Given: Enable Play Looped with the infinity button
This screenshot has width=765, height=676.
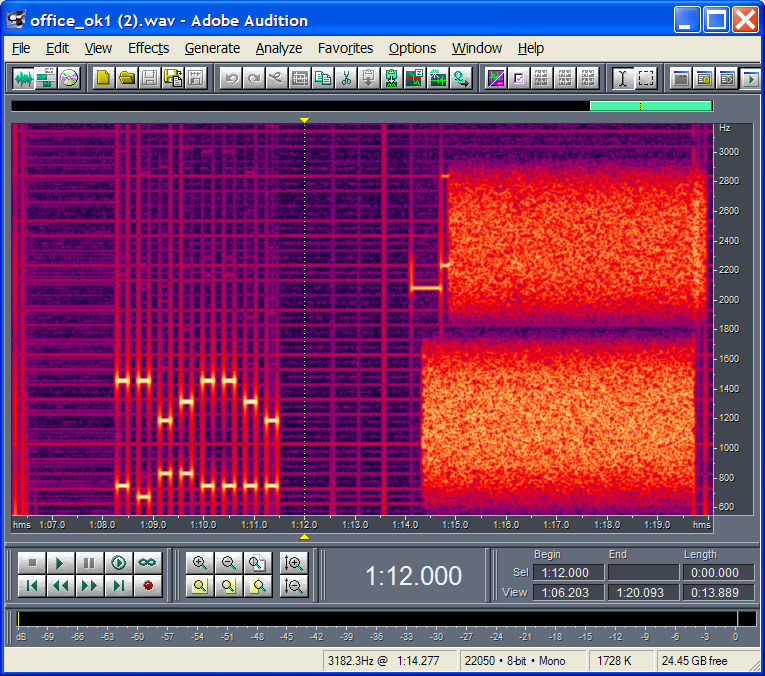Looking at the screenshot, I should [x=148, y=563].
